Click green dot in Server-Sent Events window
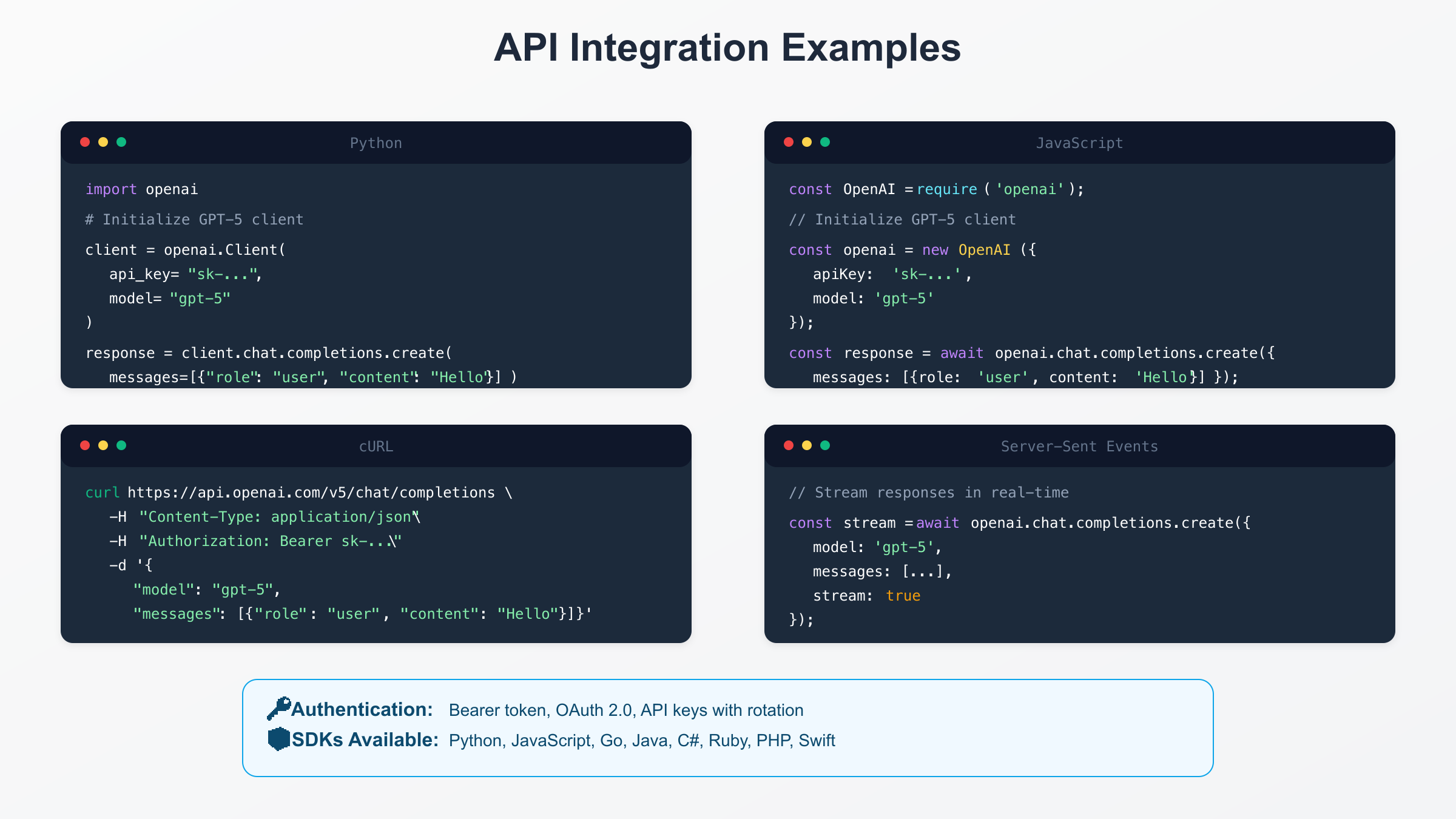1456x819 pixels. pos(825,445)
